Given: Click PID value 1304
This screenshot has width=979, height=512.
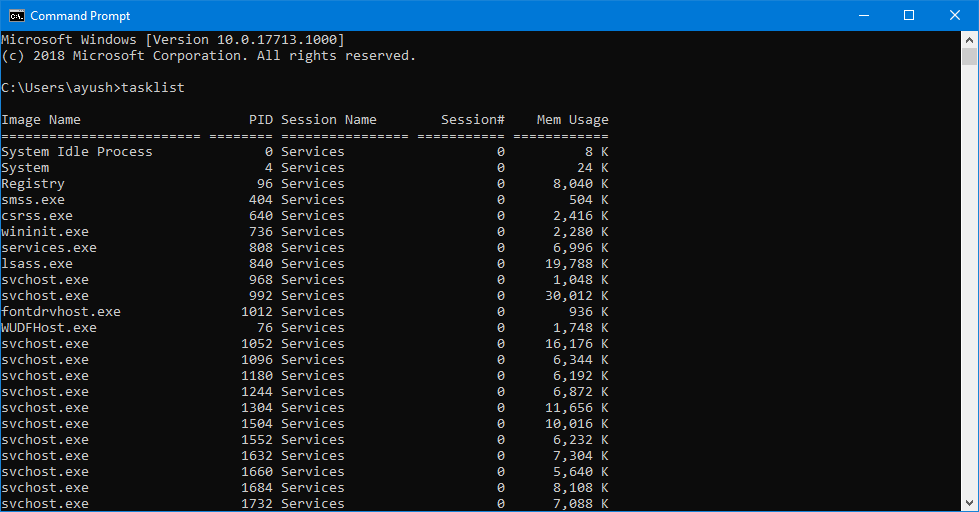Looking at the screenshot, I should pos(257,408).
